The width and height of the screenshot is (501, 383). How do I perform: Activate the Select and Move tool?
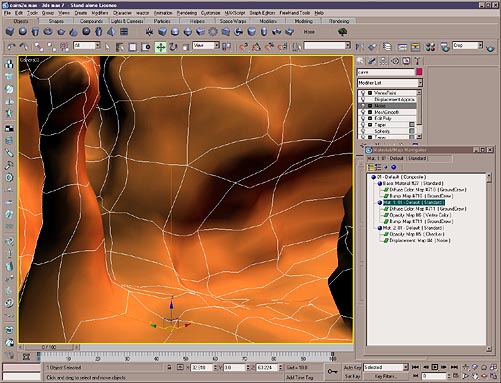pos(161,47)
